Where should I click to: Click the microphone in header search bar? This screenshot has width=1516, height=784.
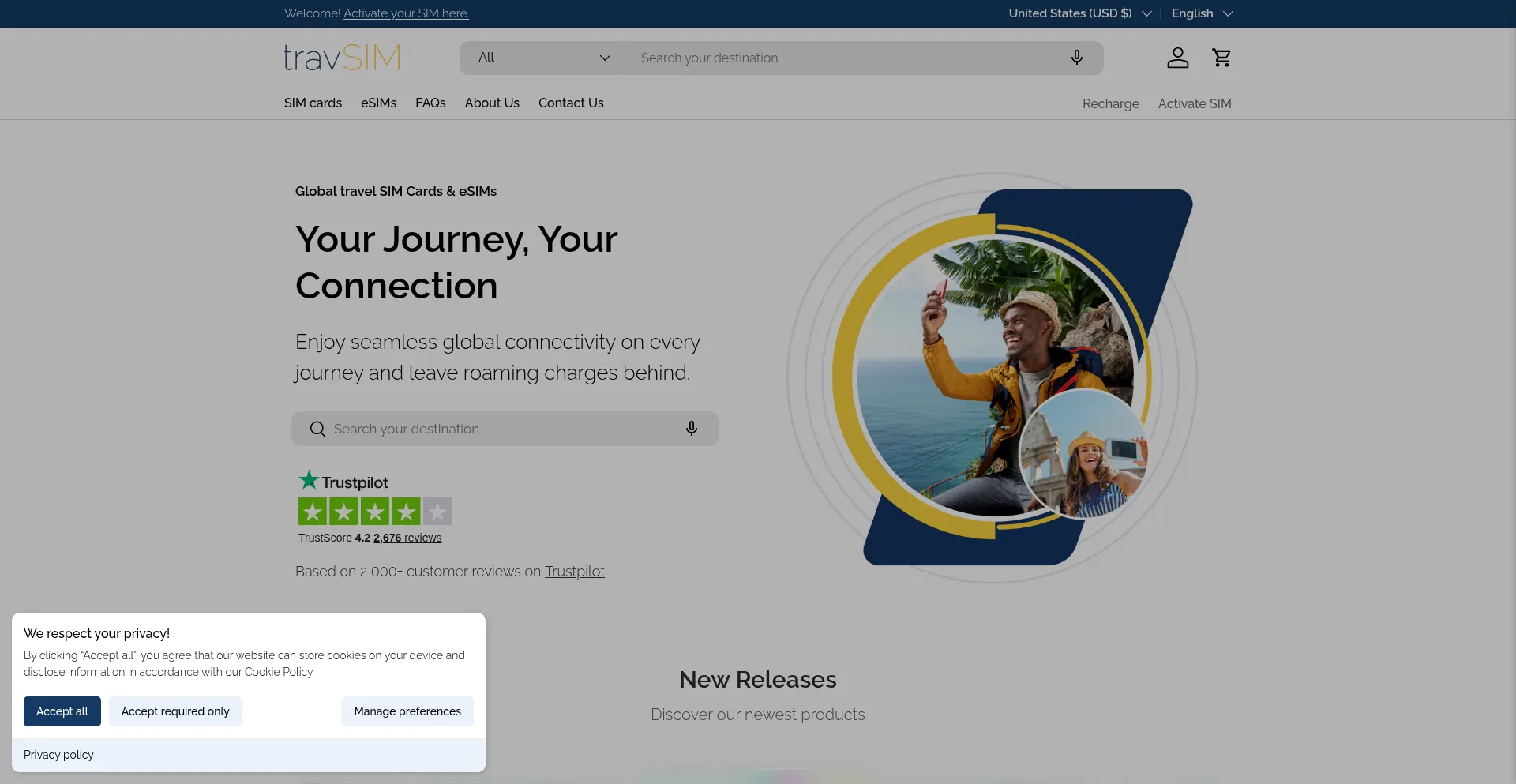tap(1076, 58)
